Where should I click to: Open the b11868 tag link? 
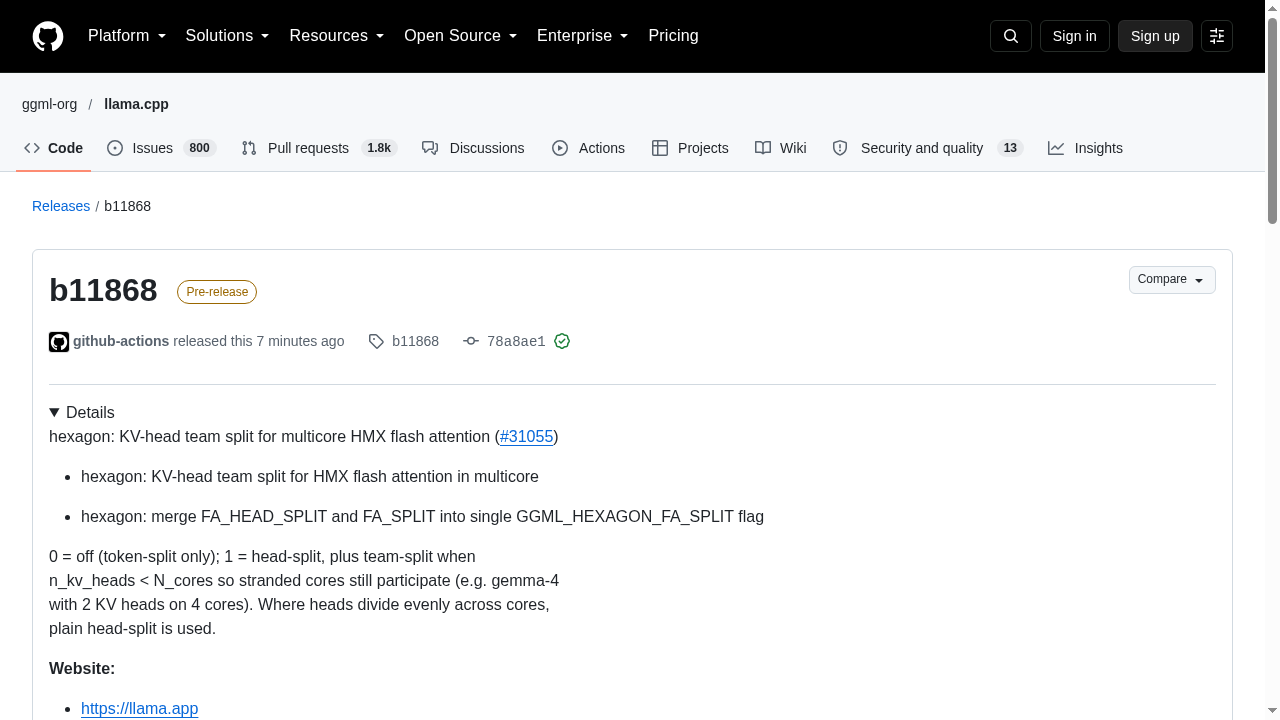point(415,341)
